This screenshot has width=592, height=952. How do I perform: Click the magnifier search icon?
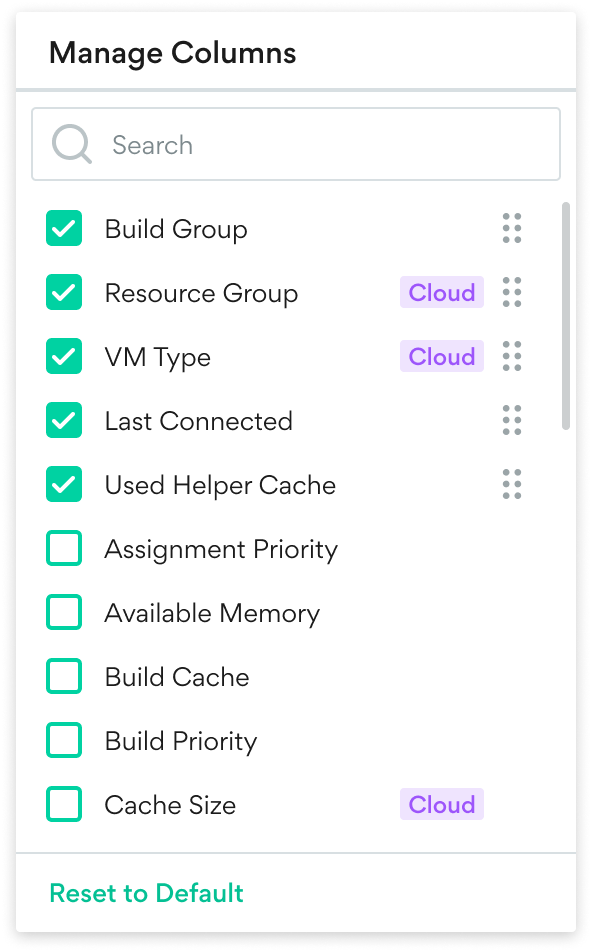click(72, 144)
